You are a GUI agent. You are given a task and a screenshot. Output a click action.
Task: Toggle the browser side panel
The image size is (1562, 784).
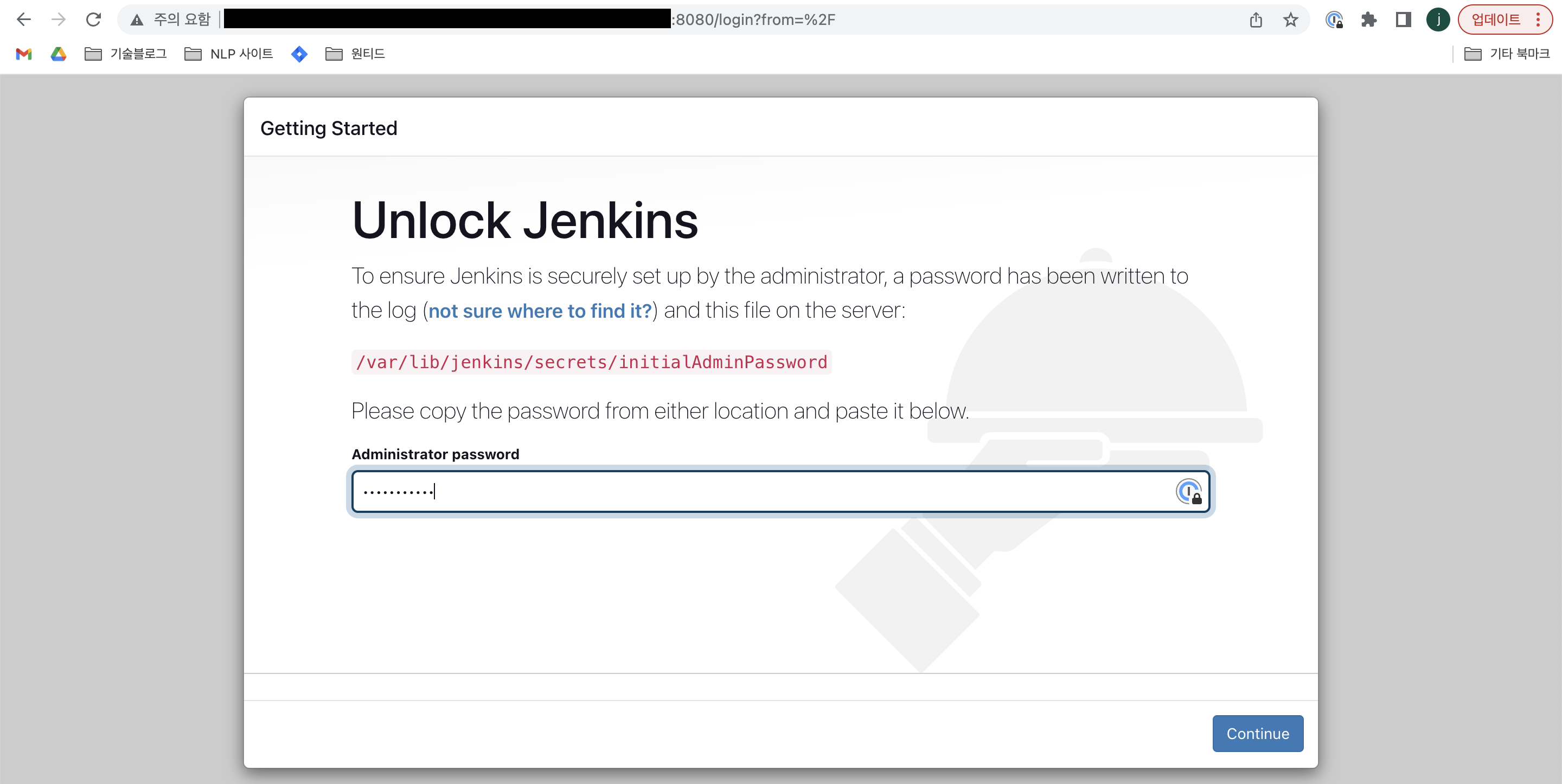[x=1403, y=20]
